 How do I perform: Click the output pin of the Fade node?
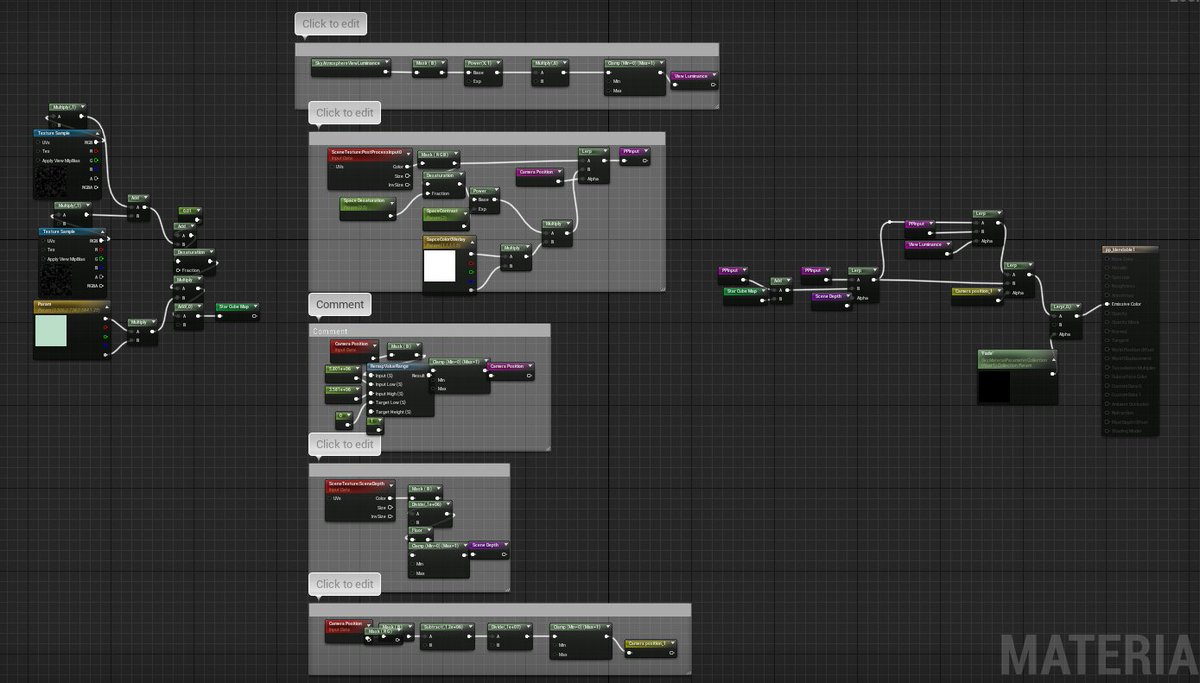(x=1053, y=374)
